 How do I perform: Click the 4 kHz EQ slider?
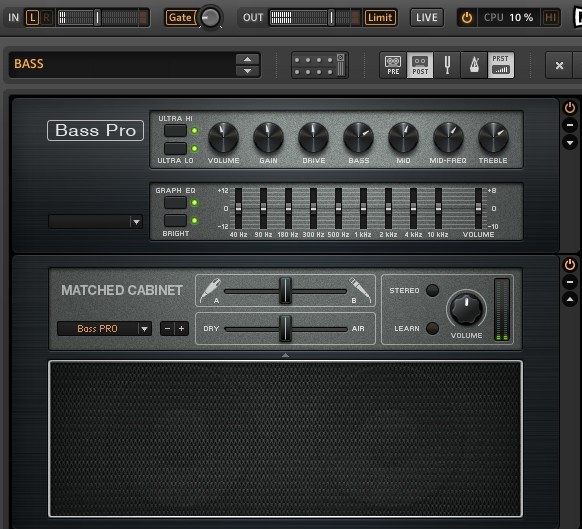coord(413,208)
